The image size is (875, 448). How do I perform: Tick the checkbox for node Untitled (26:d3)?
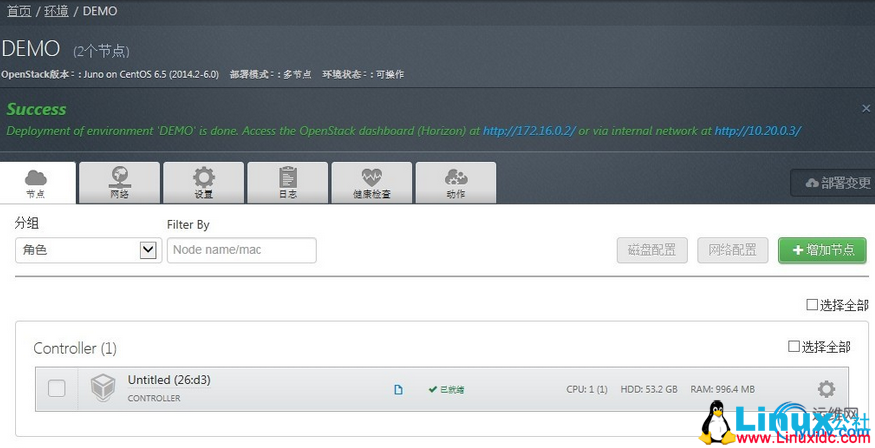click(56, 388)
